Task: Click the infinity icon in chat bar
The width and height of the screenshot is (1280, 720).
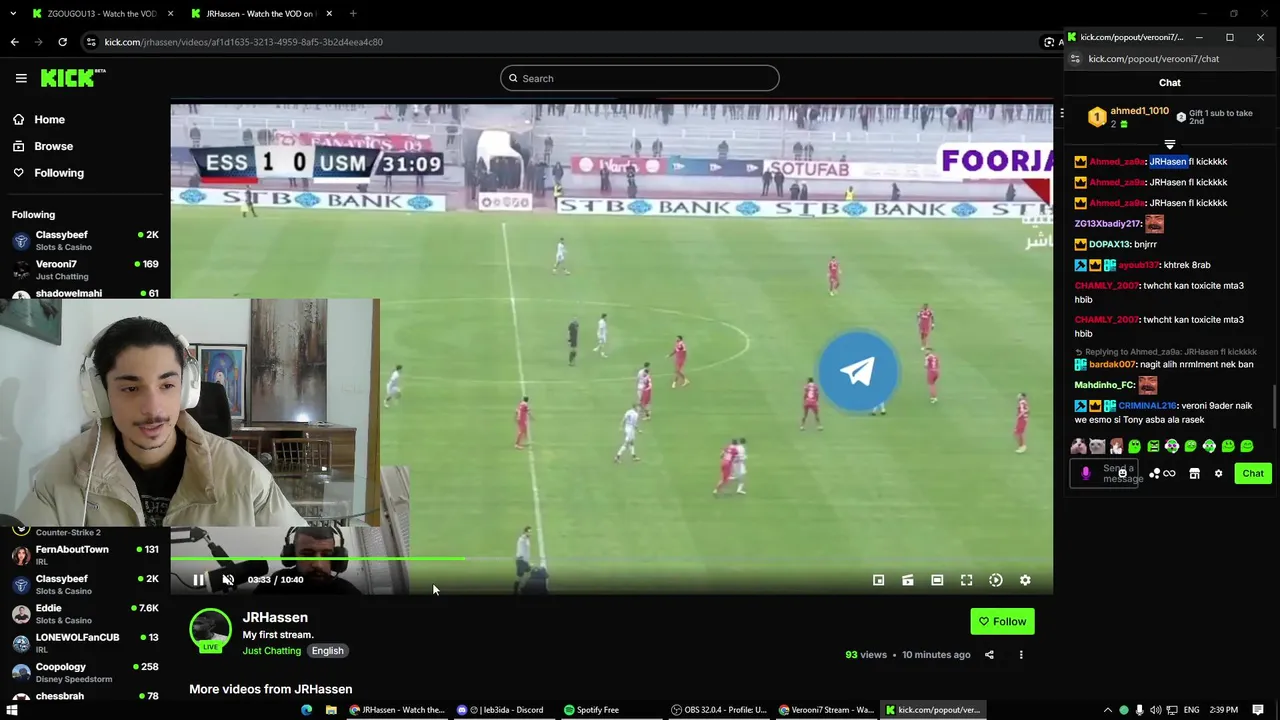Action: (1169, 474)
